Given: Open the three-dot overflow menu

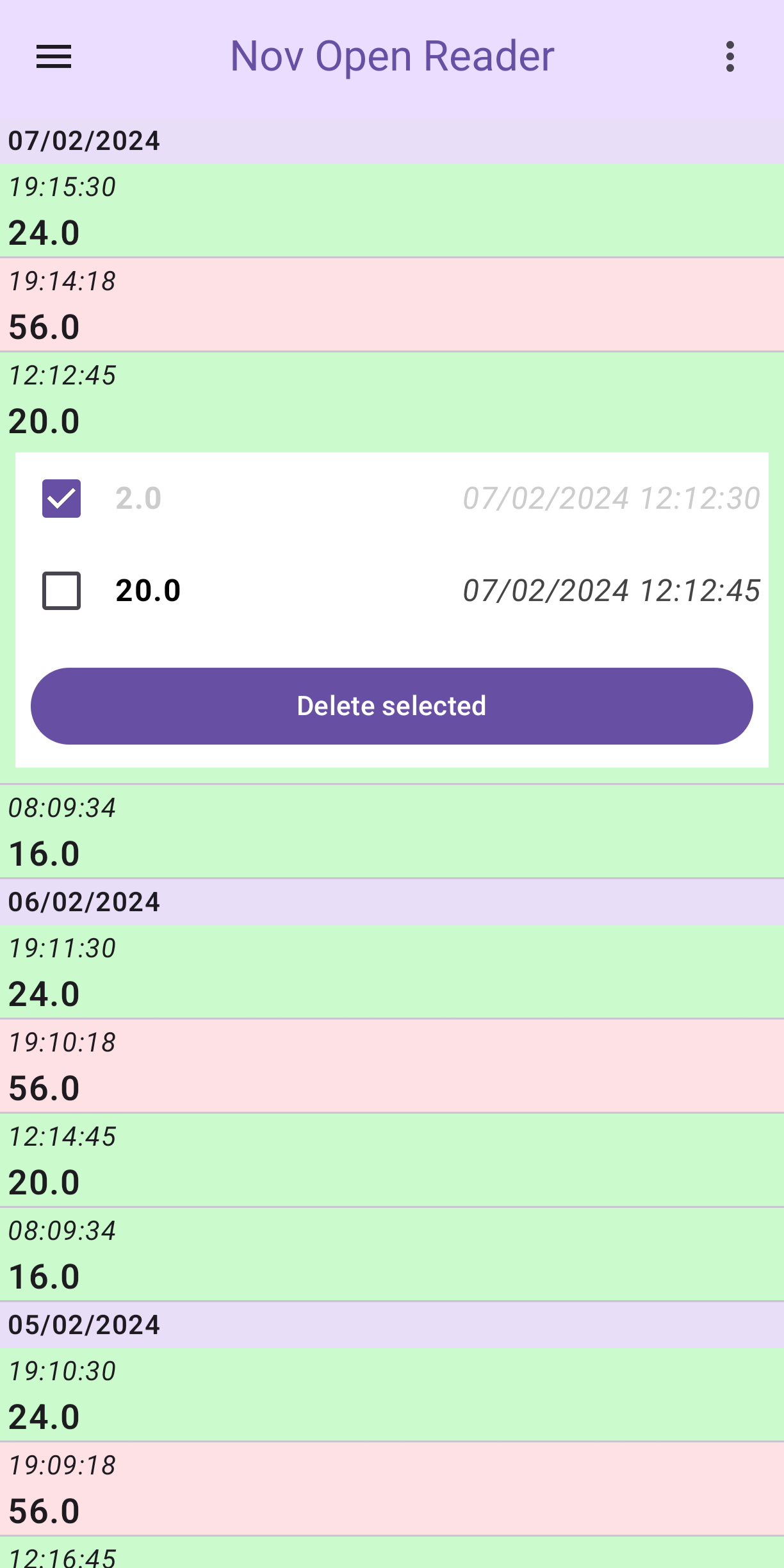Looking at the screenshot, I should 730,57.
